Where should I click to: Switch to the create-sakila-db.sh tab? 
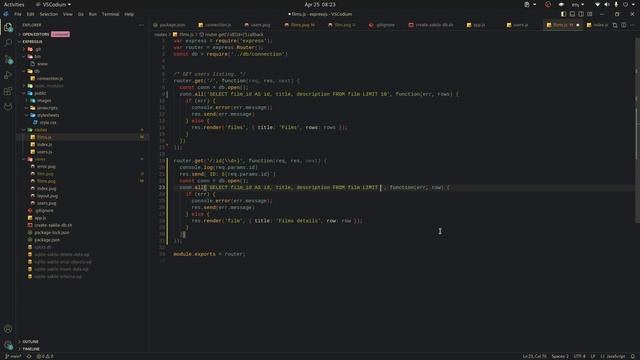(x=431, y=25)
